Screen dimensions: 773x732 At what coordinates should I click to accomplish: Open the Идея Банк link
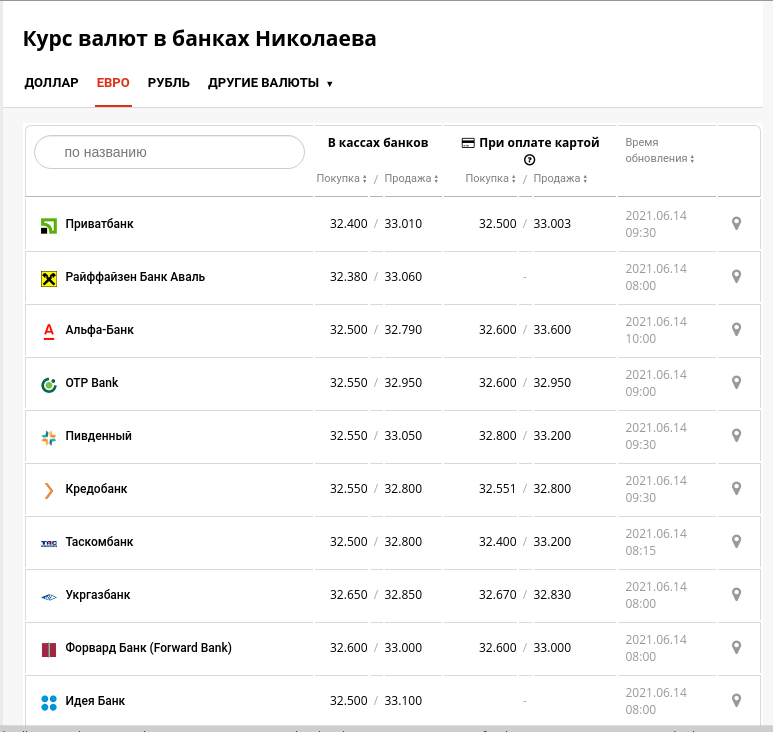pyautogui.click(x=95, y=700)
